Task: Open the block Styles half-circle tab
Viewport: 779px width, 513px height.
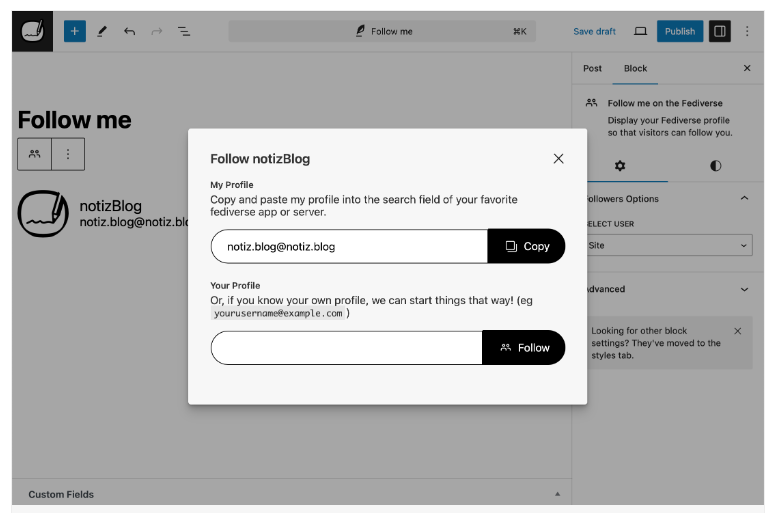Action: click(715, 166)
